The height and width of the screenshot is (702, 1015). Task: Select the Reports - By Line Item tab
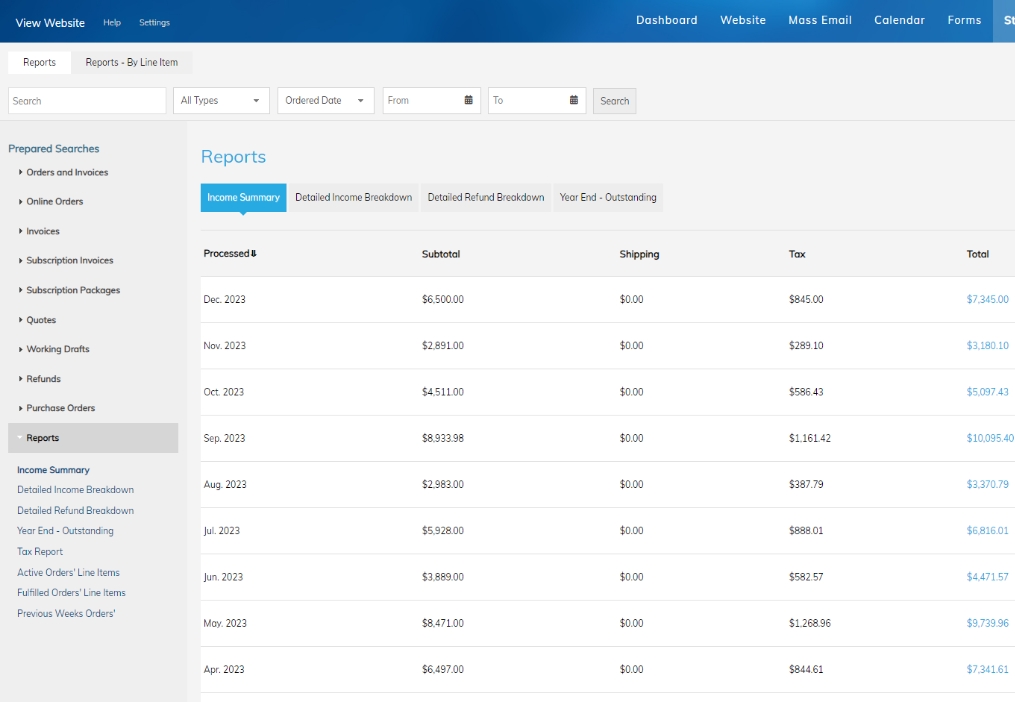coord(131,62)
